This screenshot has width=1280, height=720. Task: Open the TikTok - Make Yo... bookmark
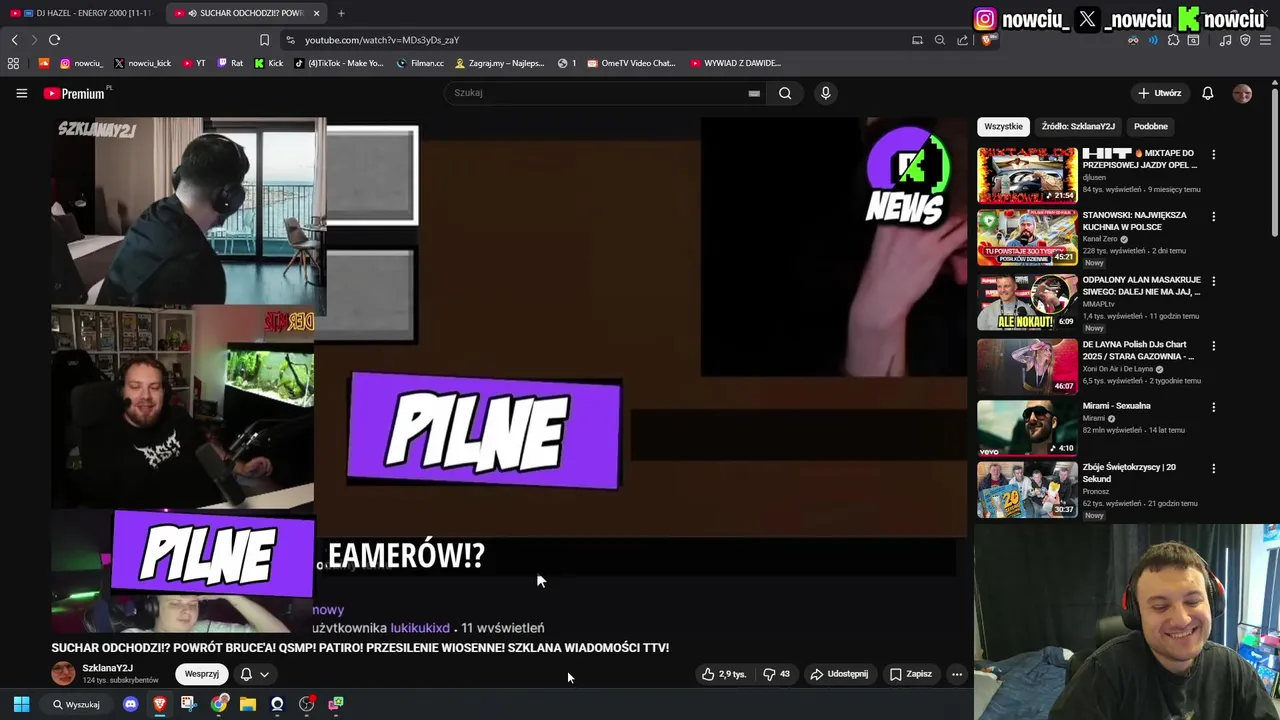click(338, 63)
